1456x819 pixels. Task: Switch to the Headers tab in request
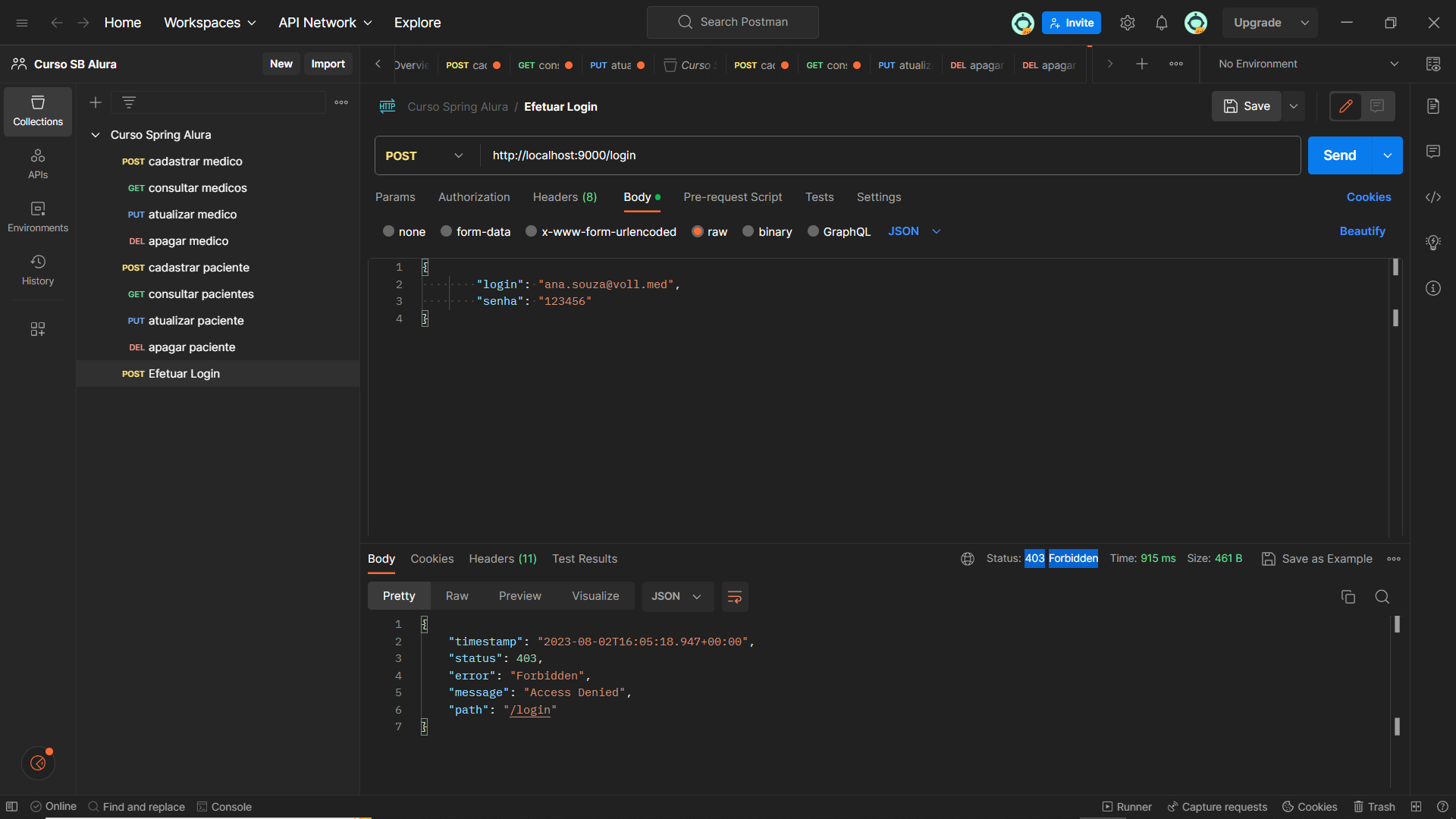pos(565,197)
